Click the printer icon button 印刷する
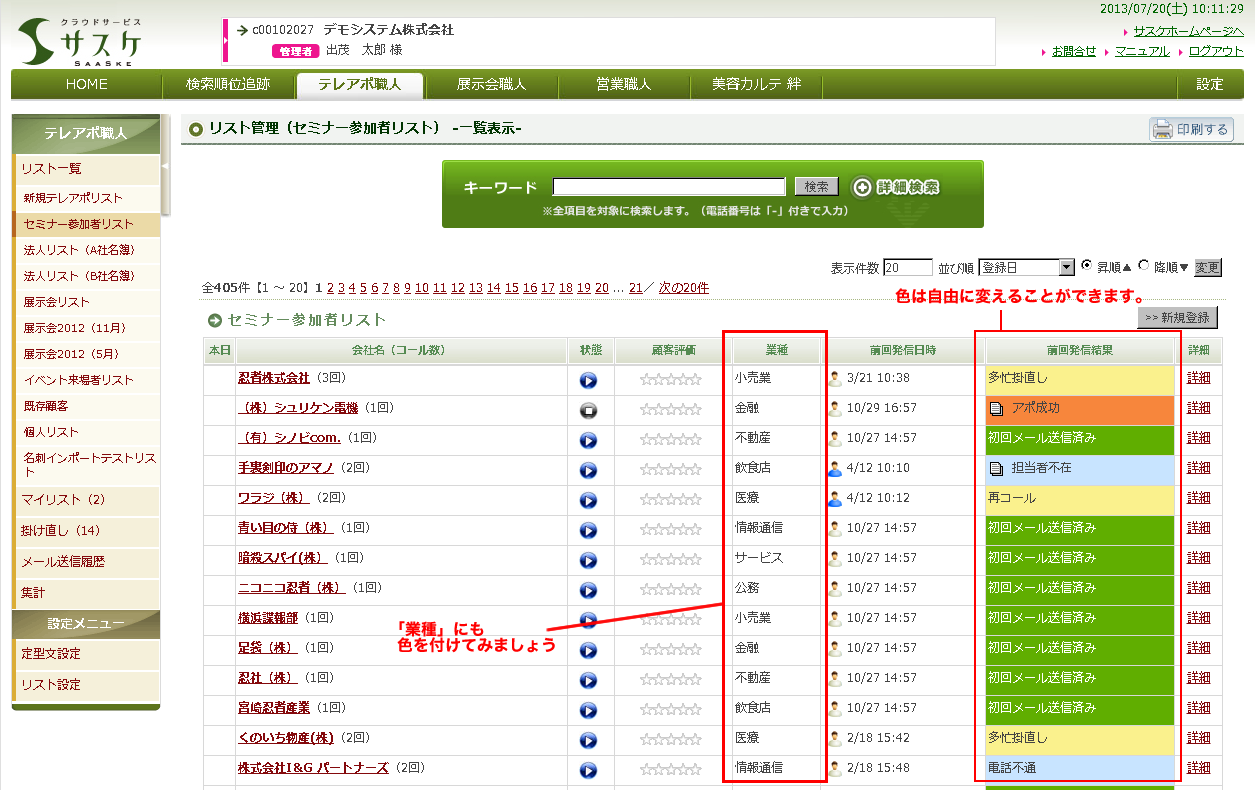The width and height of the screenshot is (1255, 790). tap(1191, 129)
